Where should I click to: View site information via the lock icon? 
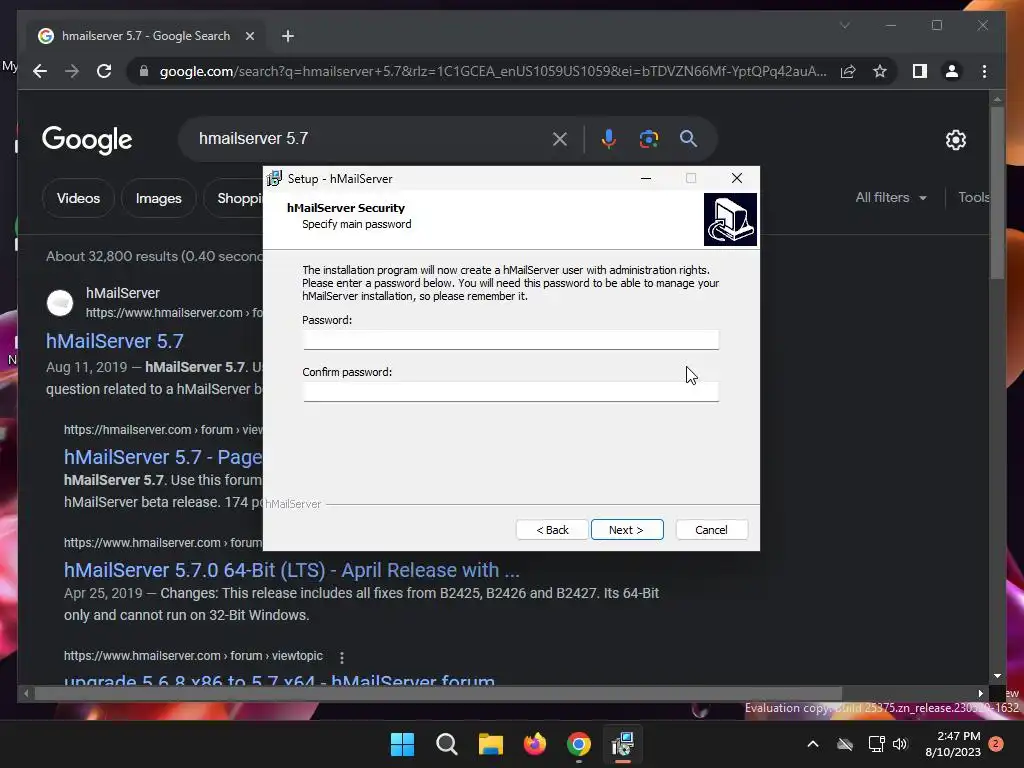point(144,71)
